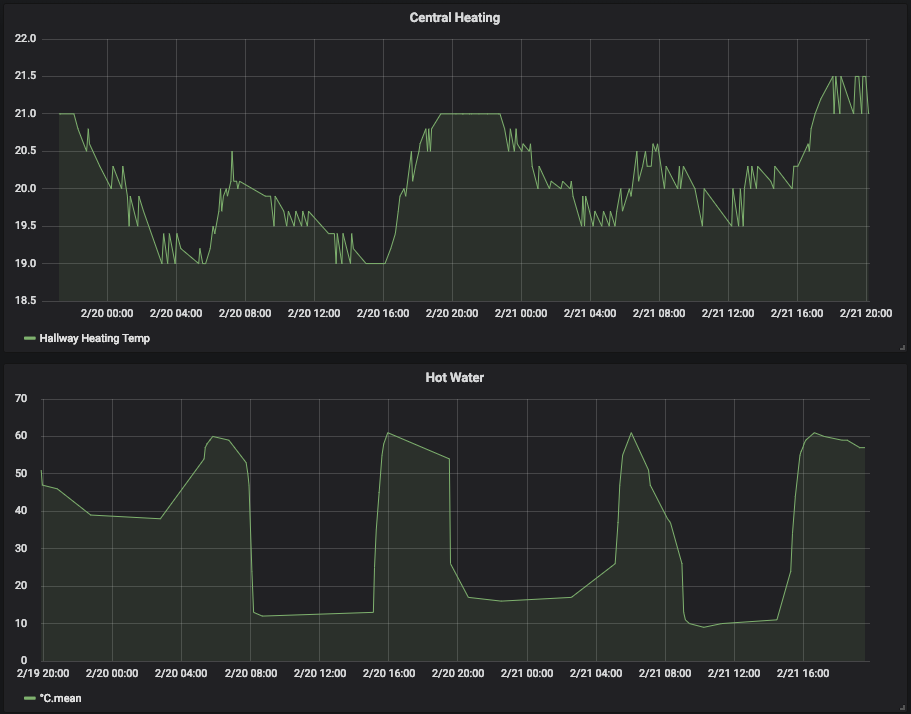Click the 19.0 axis label

point(25,263)
